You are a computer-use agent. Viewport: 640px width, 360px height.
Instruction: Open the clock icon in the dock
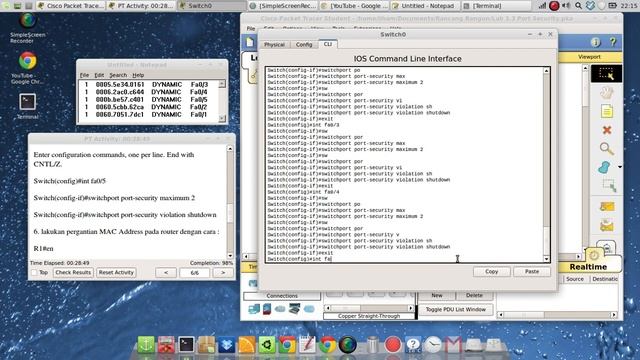coord(433,344)
